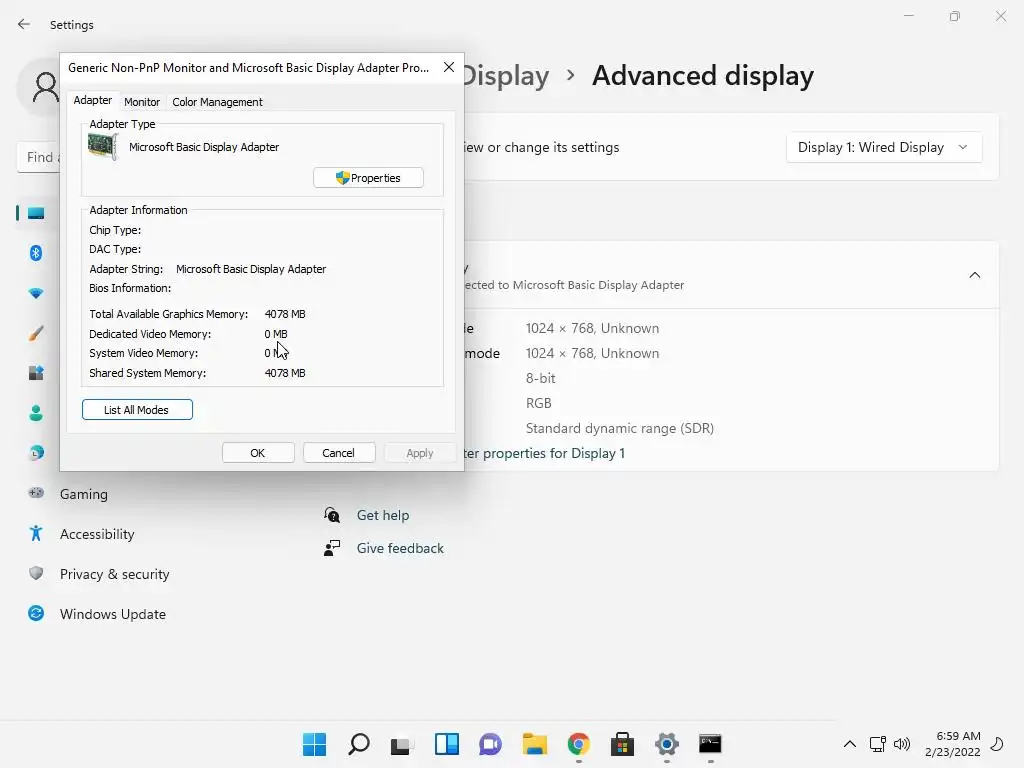Switch to the Monitor tab
The image size is (1024, 768).
[x=142, y=102]
